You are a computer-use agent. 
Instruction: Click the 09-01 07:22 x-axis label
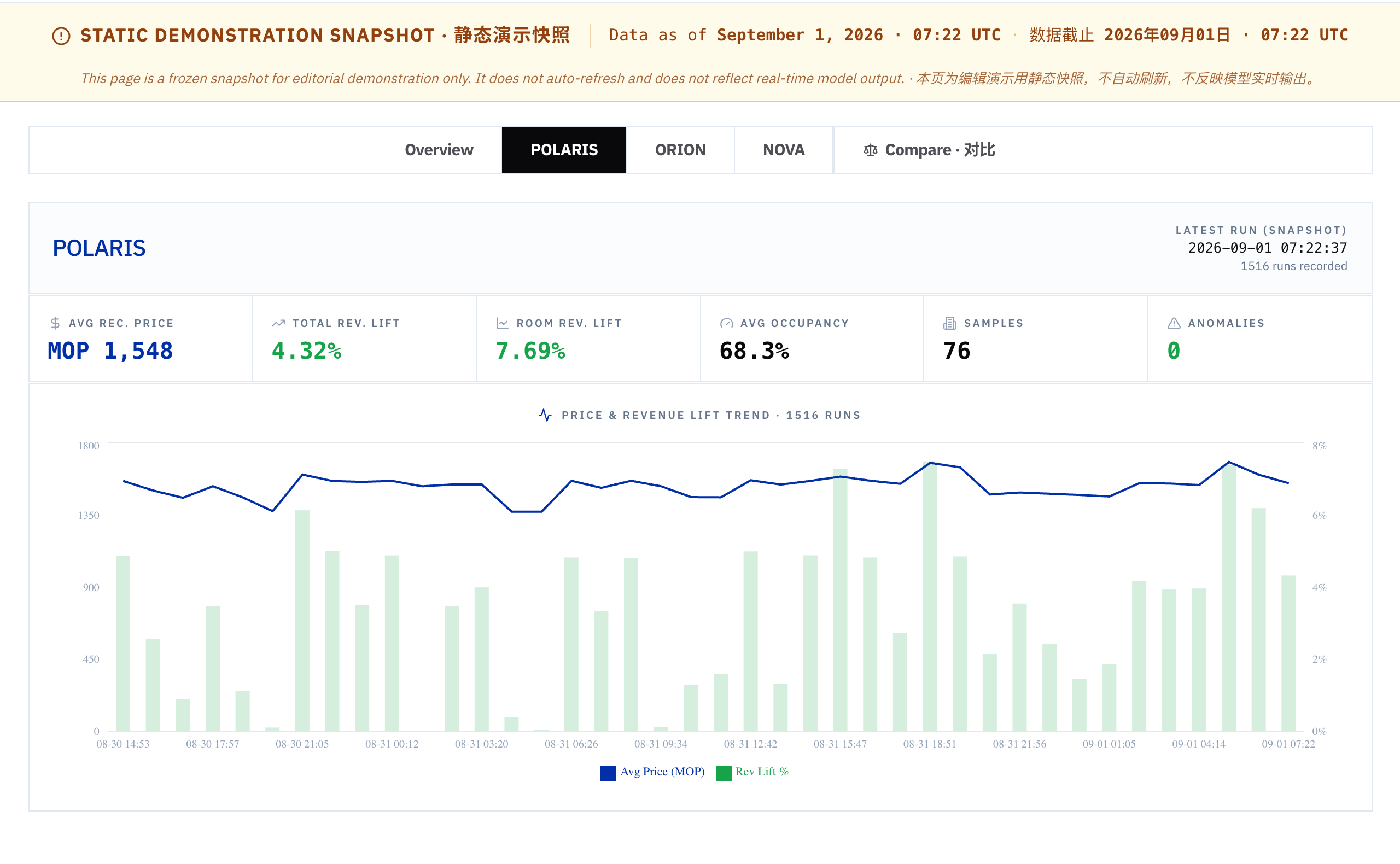[x=1288, y=744]
